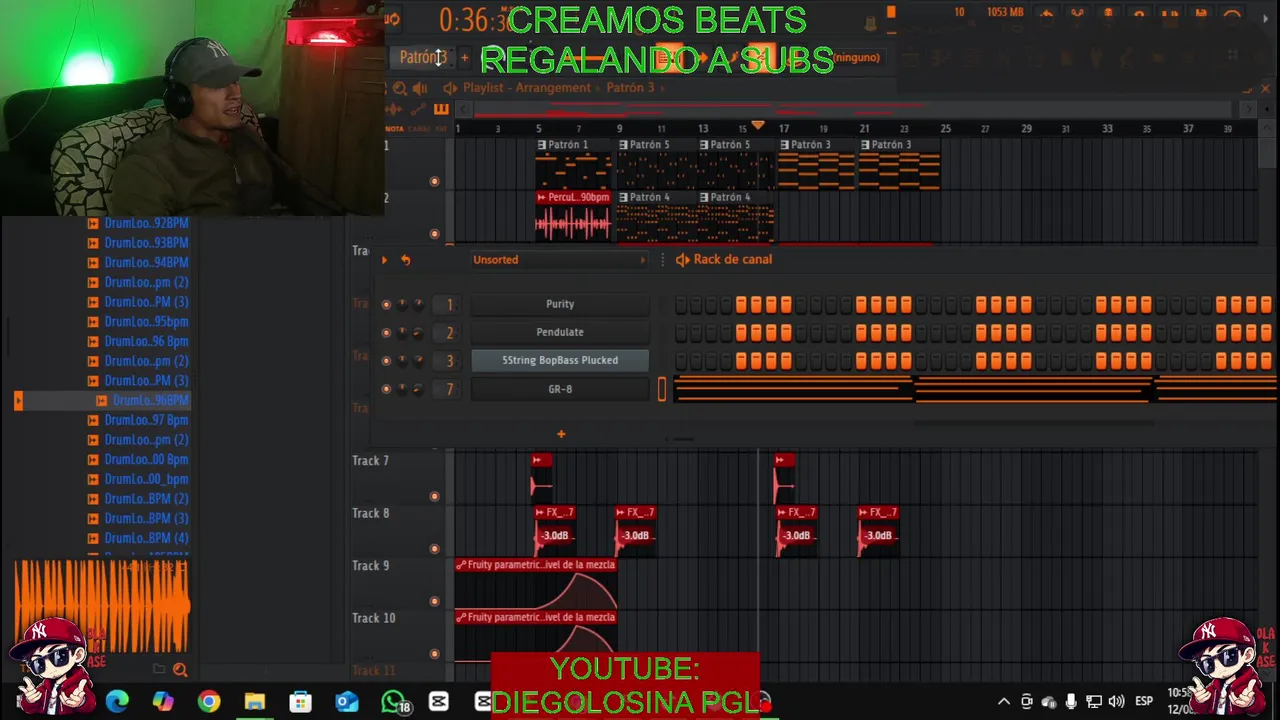Click channel rack undo swing icon
The width and height of the screenshot is (1280, 720).
pos(405,260)
